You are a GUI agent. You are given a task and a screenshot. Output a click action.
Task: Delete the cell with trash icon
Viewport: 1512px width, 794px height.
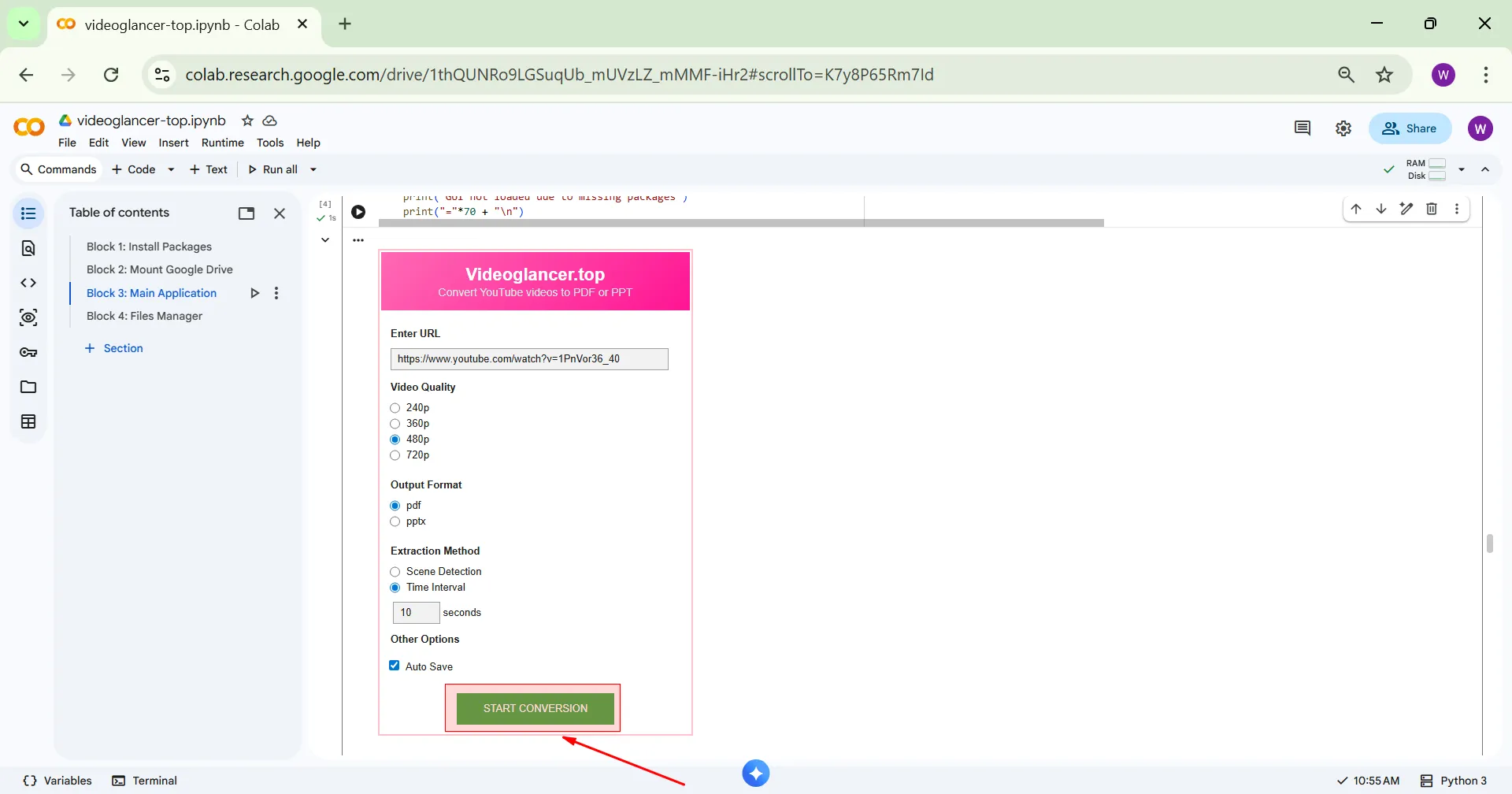click(x=1432, y=209)
